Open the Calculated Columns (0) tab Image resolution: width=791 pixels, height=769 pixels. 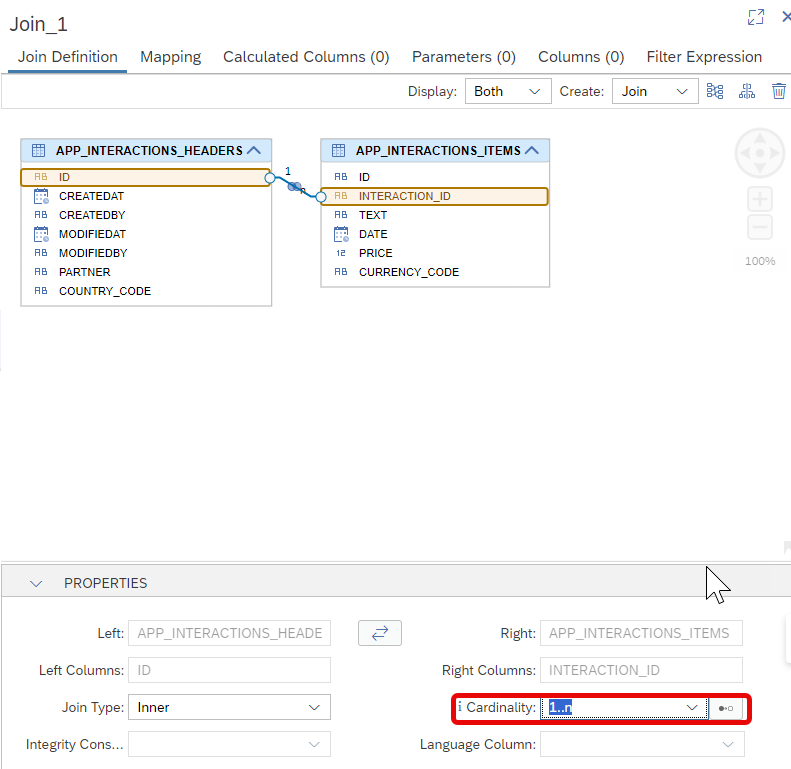click(x=306, y=57)
